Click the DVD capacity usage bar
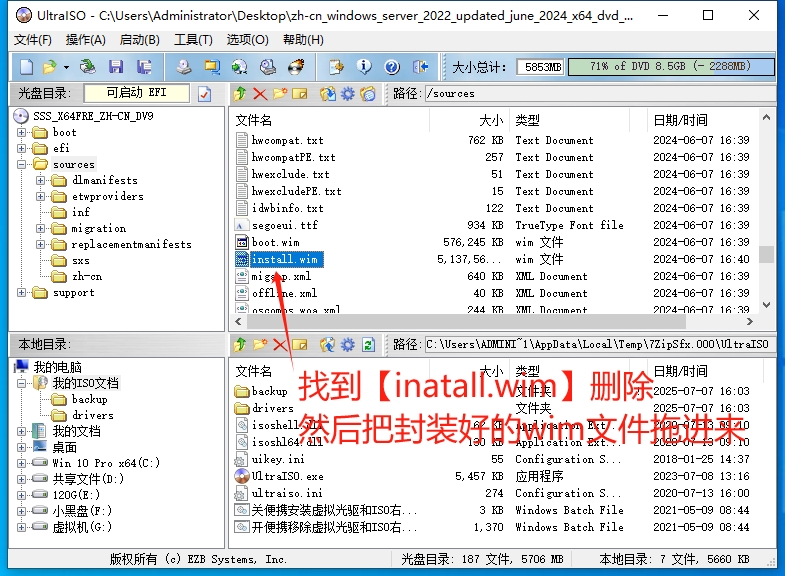 tap(670, 67)
